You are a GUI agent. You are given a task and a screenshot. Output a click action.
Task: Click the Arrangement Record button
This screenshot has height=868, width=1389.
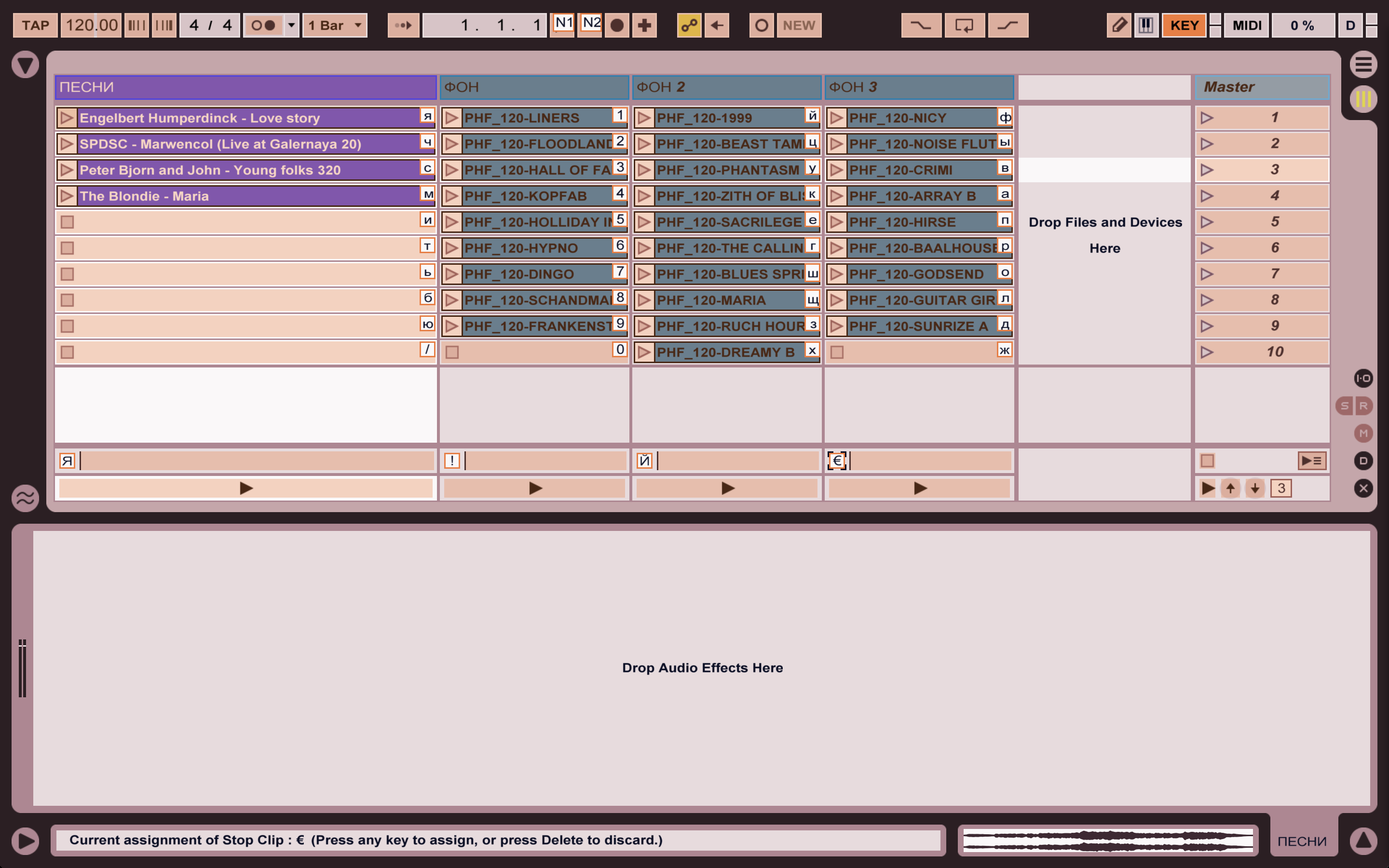click(617, 25)
